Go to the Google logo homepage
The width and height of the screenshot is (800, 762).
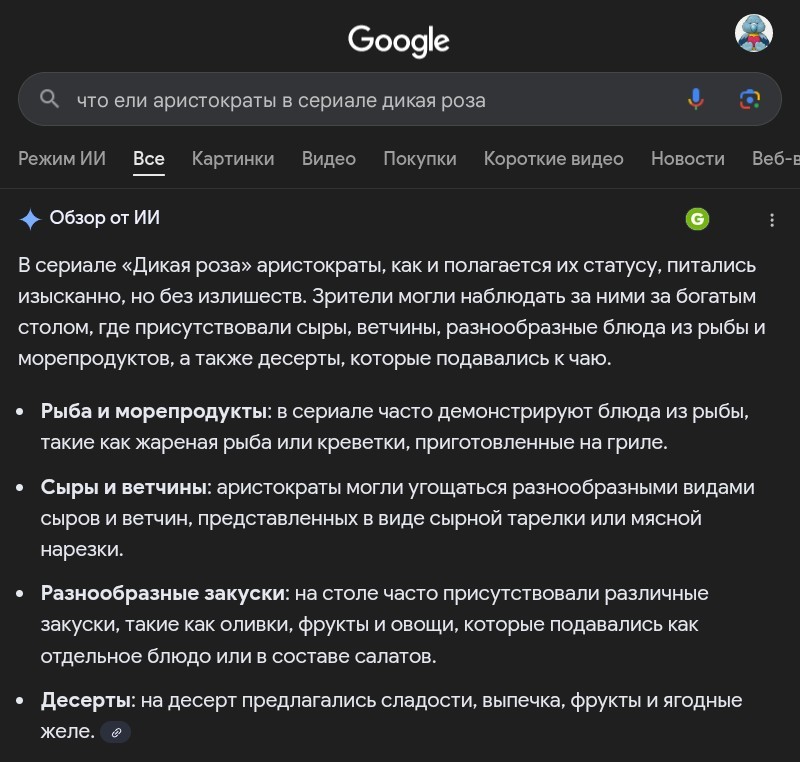coord(398,41)
